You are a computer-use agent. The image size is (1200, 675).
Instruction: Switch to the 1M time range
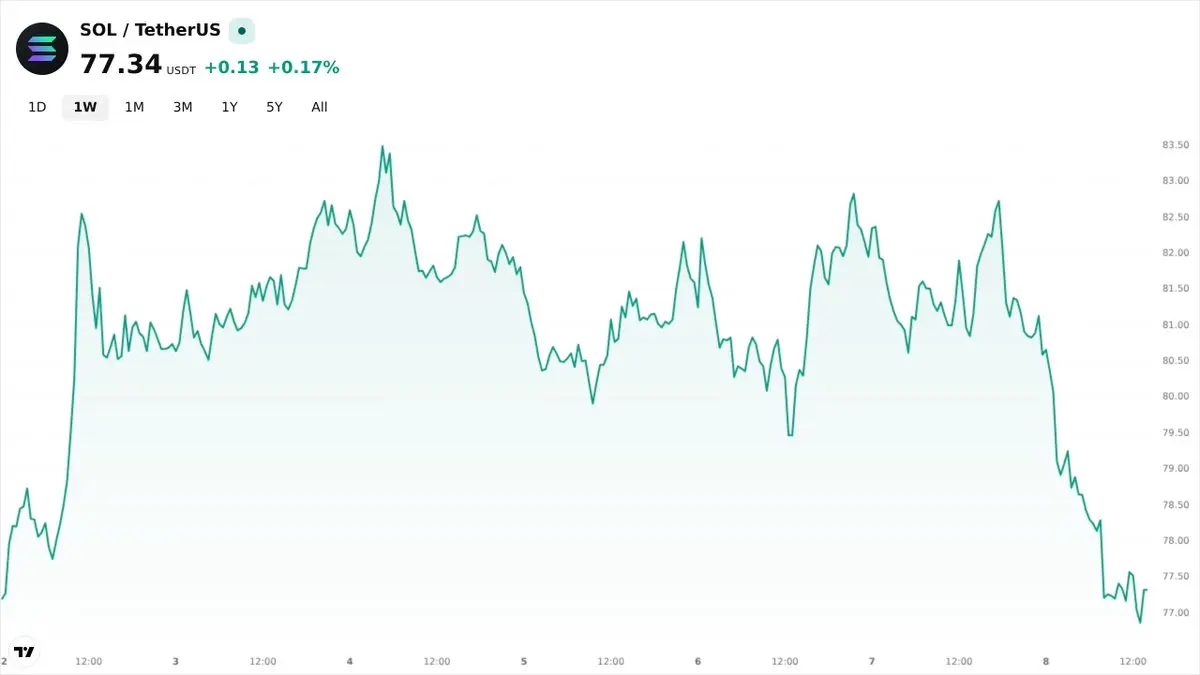pyautogui.click(x=134, y=107)
